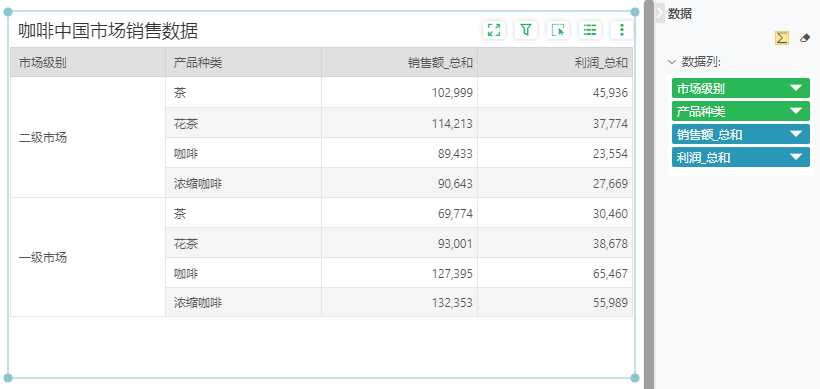The image size is (820, 389).
Task: Click the 利润_总和 column header
Action: click(555, 63)
